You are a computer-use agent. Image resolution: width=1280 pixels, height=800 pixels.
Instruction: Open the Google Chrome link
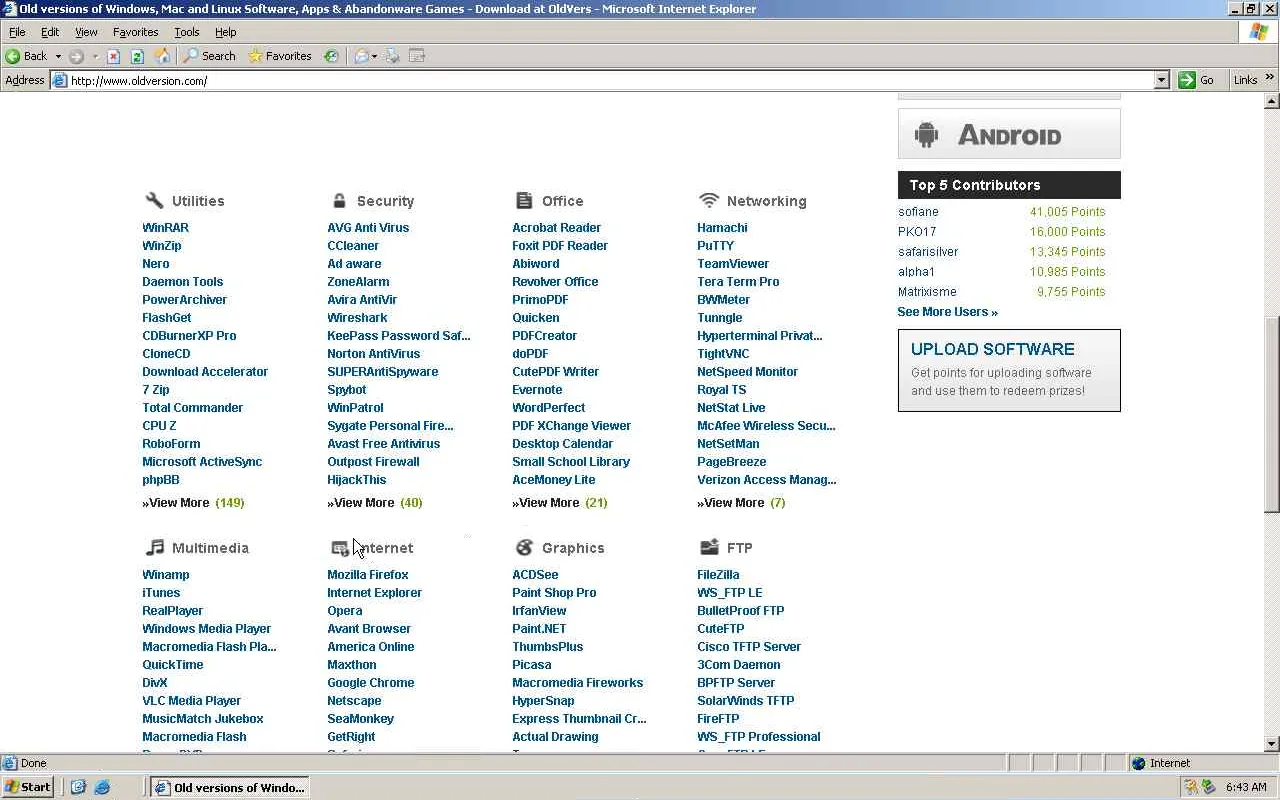[370, 682]
